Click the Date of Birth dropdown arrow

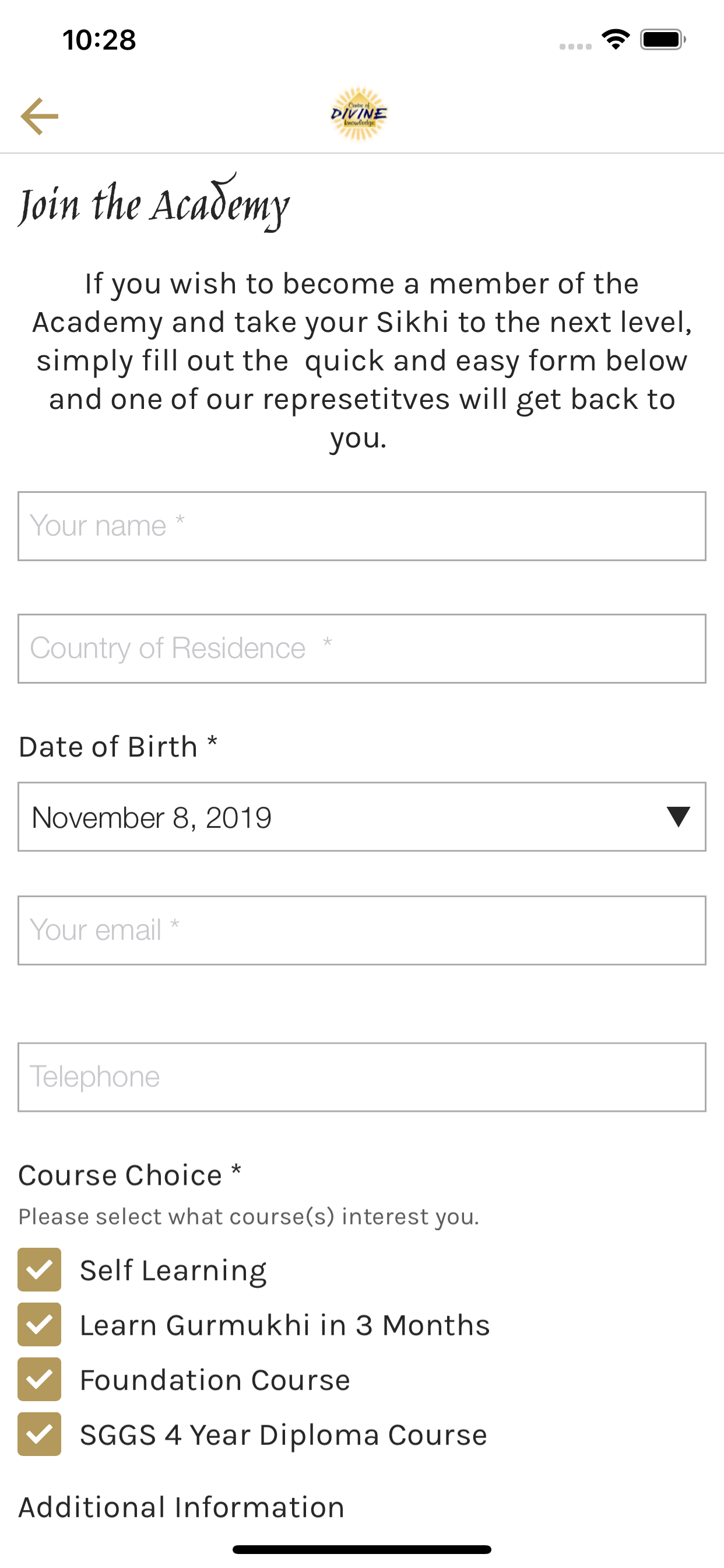pyautogui.click(x=678, y=816)
